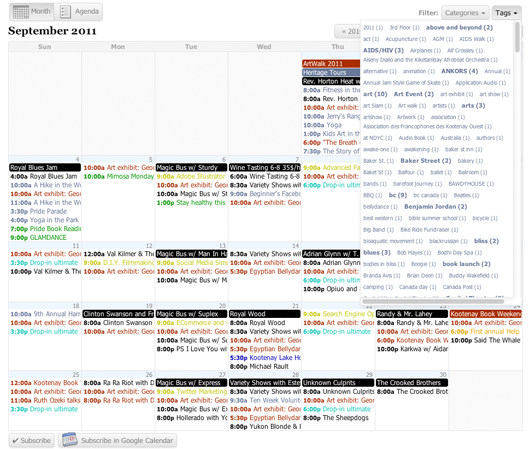Open the ArtWalk 2011 all-day event
The height and width of the screenshot is (449, 530).
pos(331,64)
